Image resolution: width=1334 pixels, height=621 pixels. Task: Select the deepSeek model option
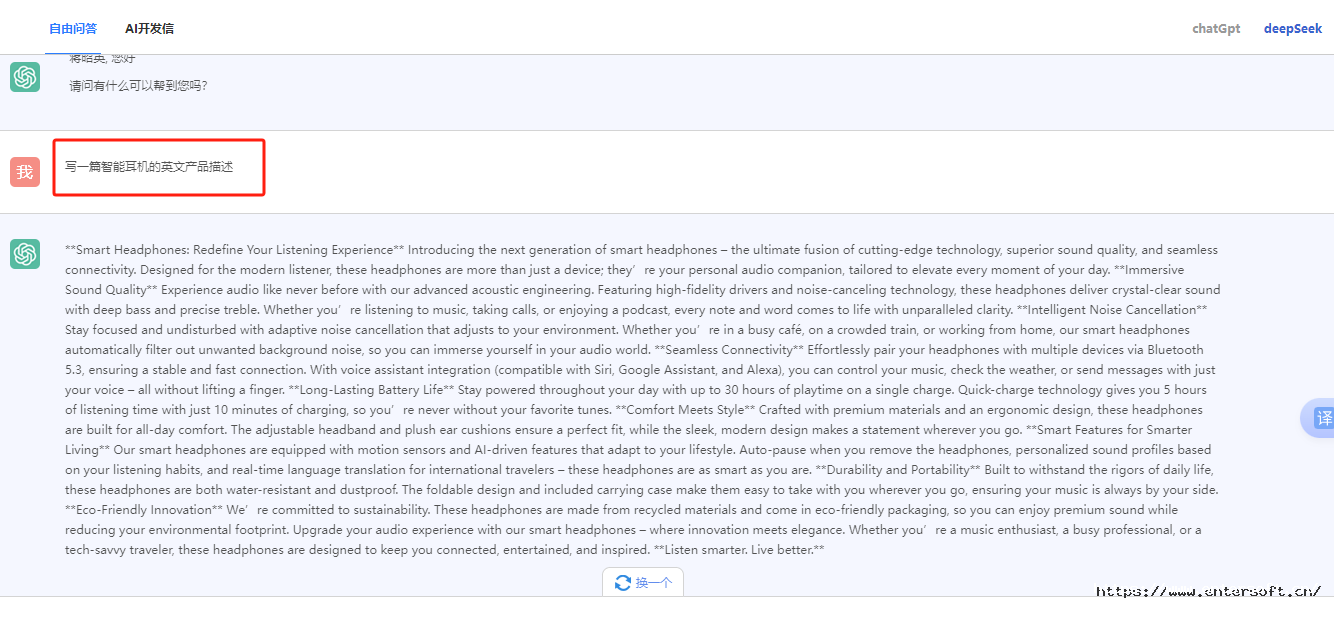(x=1293, y=28)
